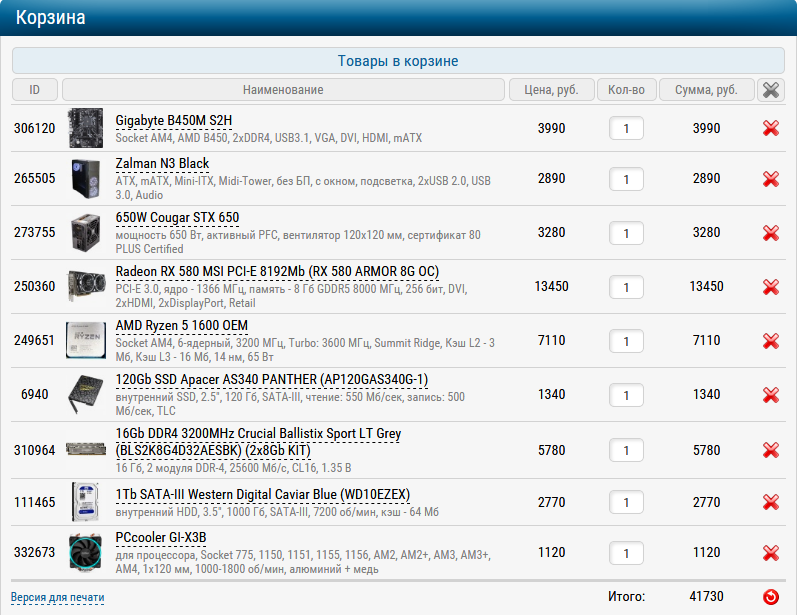Click the gray clear-all X header icon
This screenshot has width=799, height=615.
(x=770, y=90)
